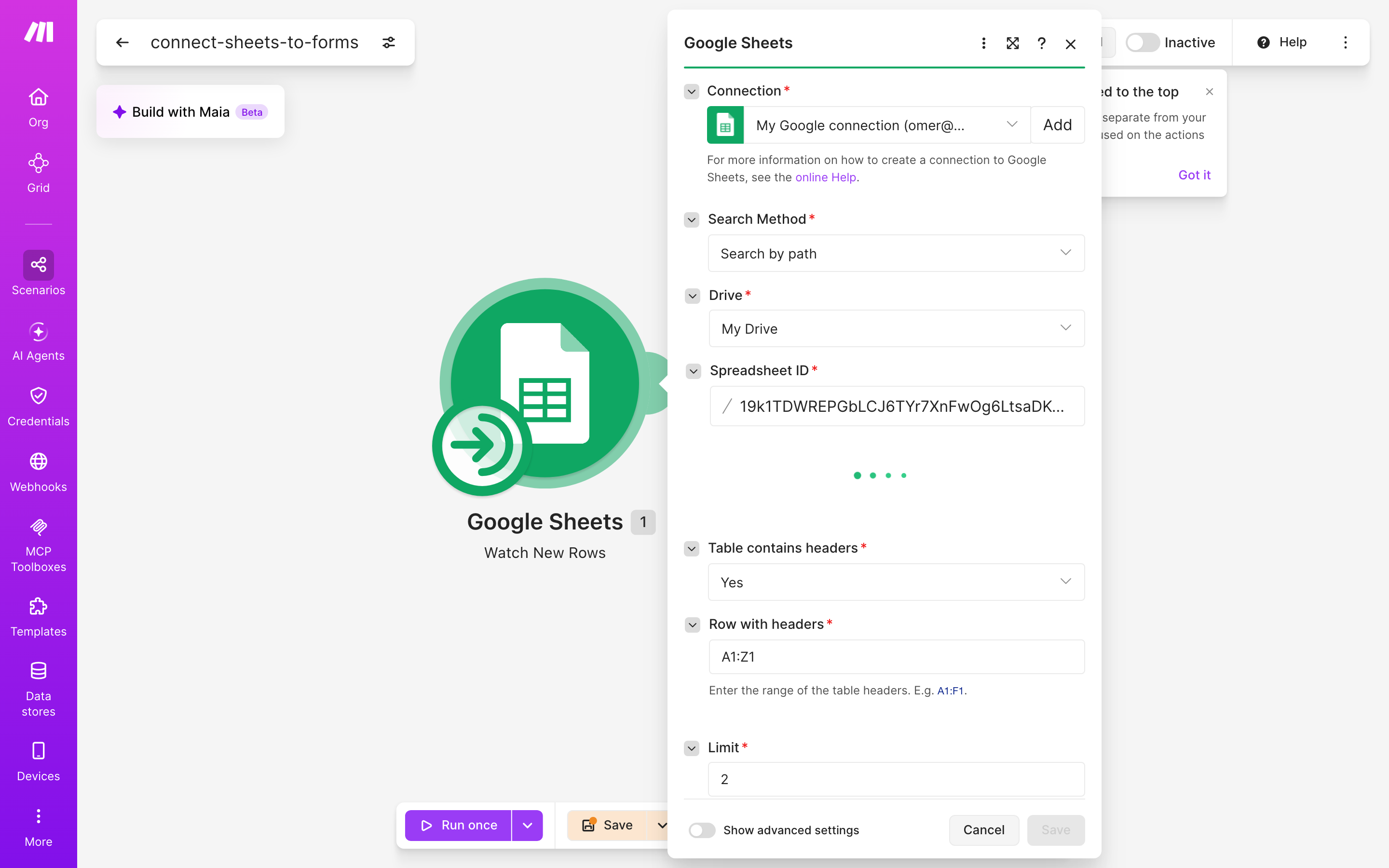Viewport: 1389px width, 868px height.
Task: Dismiss the tooltip popup with the X
Action: tap(1210, 92)
